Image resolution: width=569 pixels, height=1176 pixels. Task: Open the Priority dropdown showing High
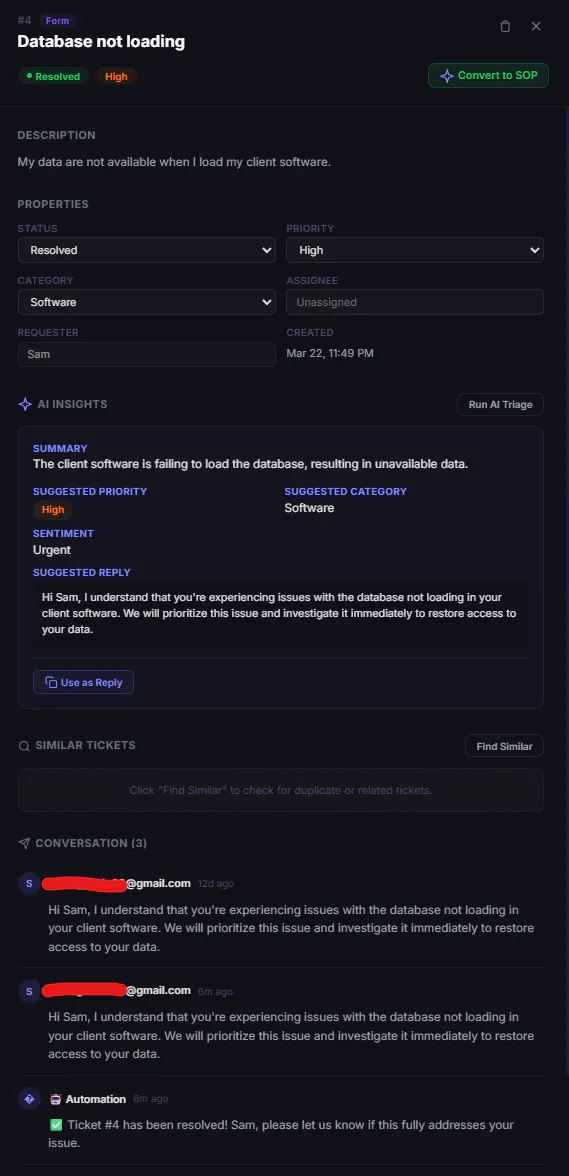[415, 250]
